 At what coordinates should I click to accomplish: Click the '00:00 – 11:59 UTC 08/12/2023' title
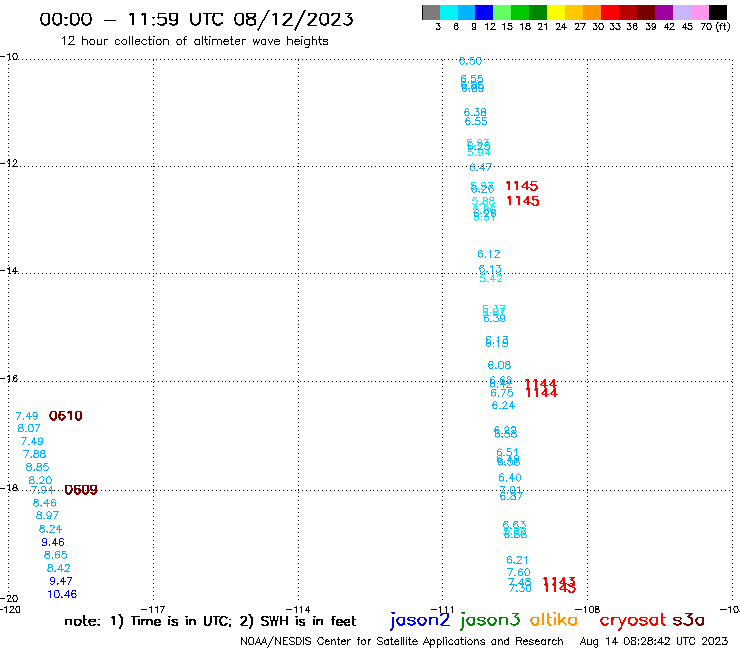point(196,19)
